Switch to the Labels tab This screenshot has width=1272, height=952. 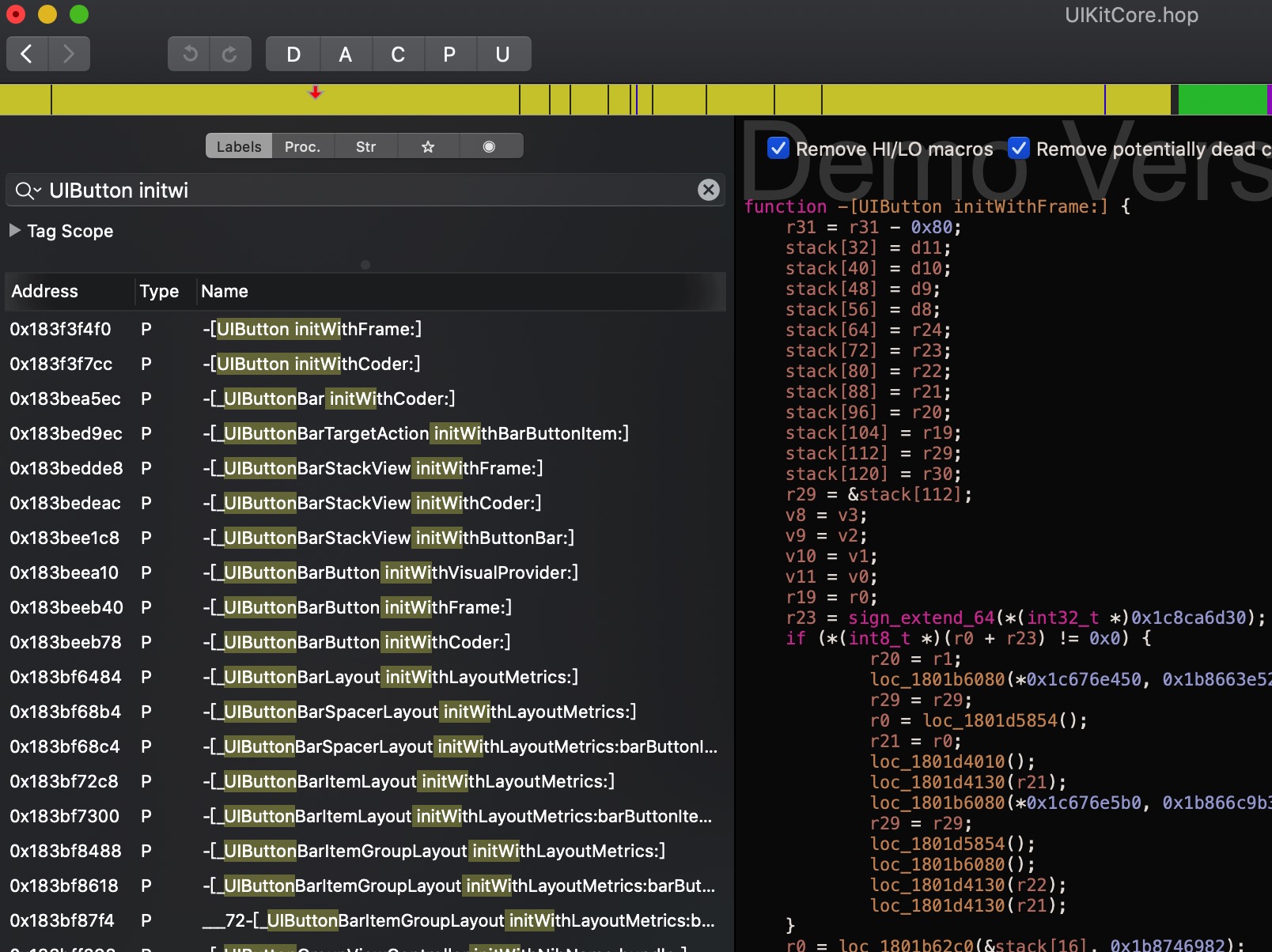pos(239,146)
